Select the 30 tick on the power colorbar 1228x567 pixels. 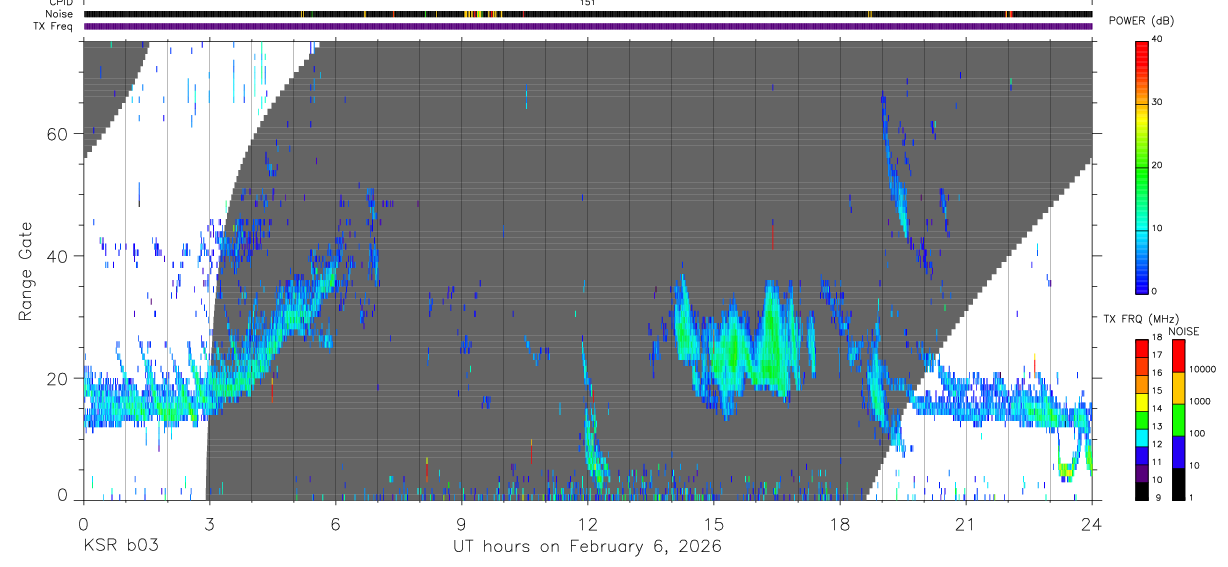(x=1156, y=103)
